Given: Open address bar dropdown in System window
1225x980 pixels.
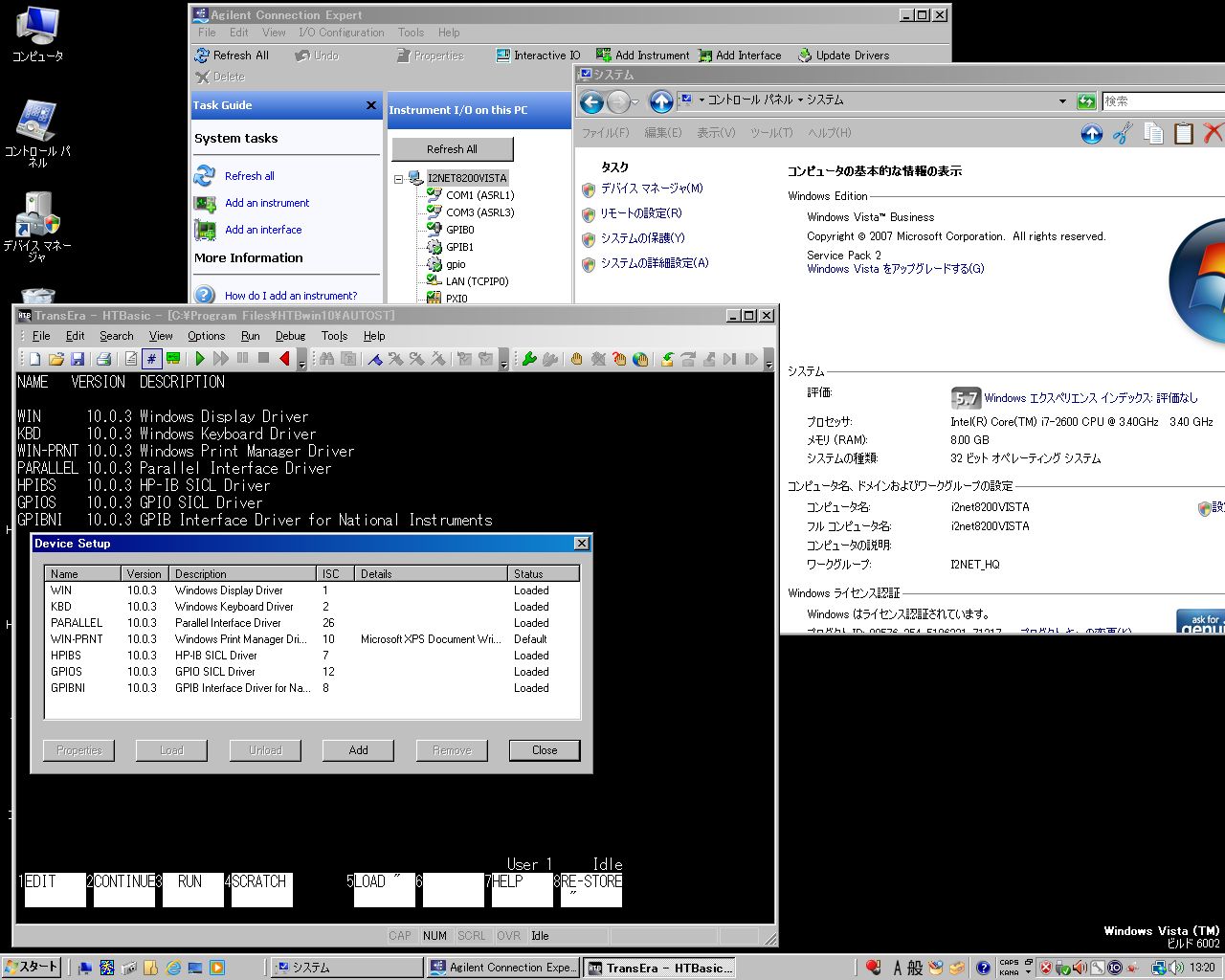Looking at the screenshot, I should (1062, 100).
